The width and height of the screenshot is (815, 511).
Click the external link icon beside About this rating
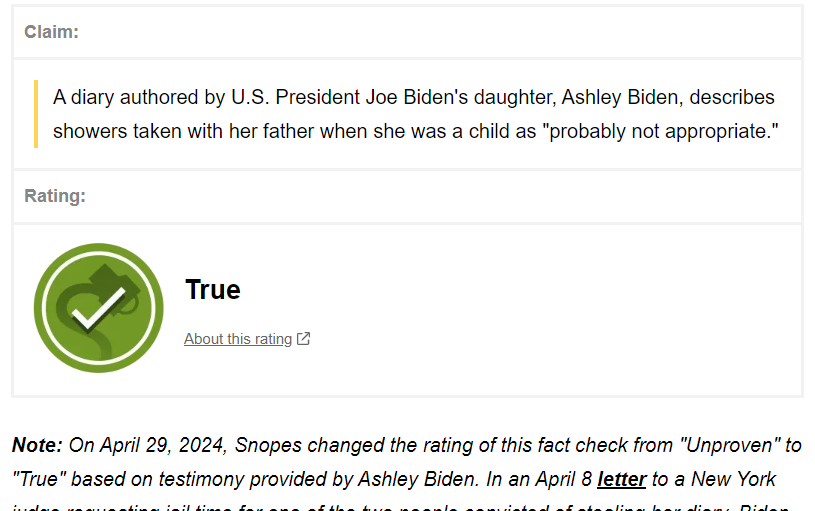tap(304, 339)
